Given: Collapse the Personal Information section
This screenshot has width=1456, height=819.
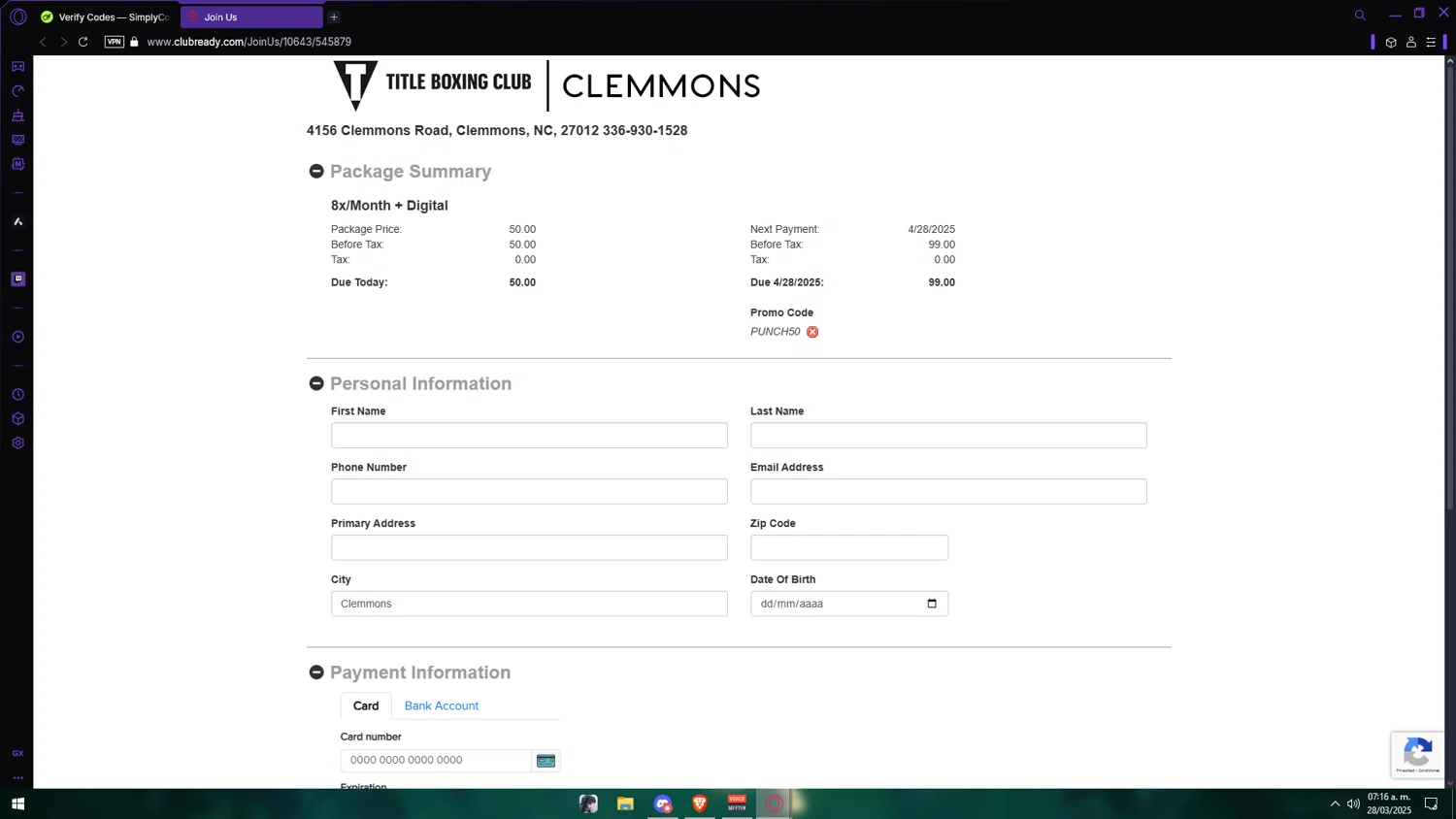Looking at the screenshot, I should (x=316, y=383).
